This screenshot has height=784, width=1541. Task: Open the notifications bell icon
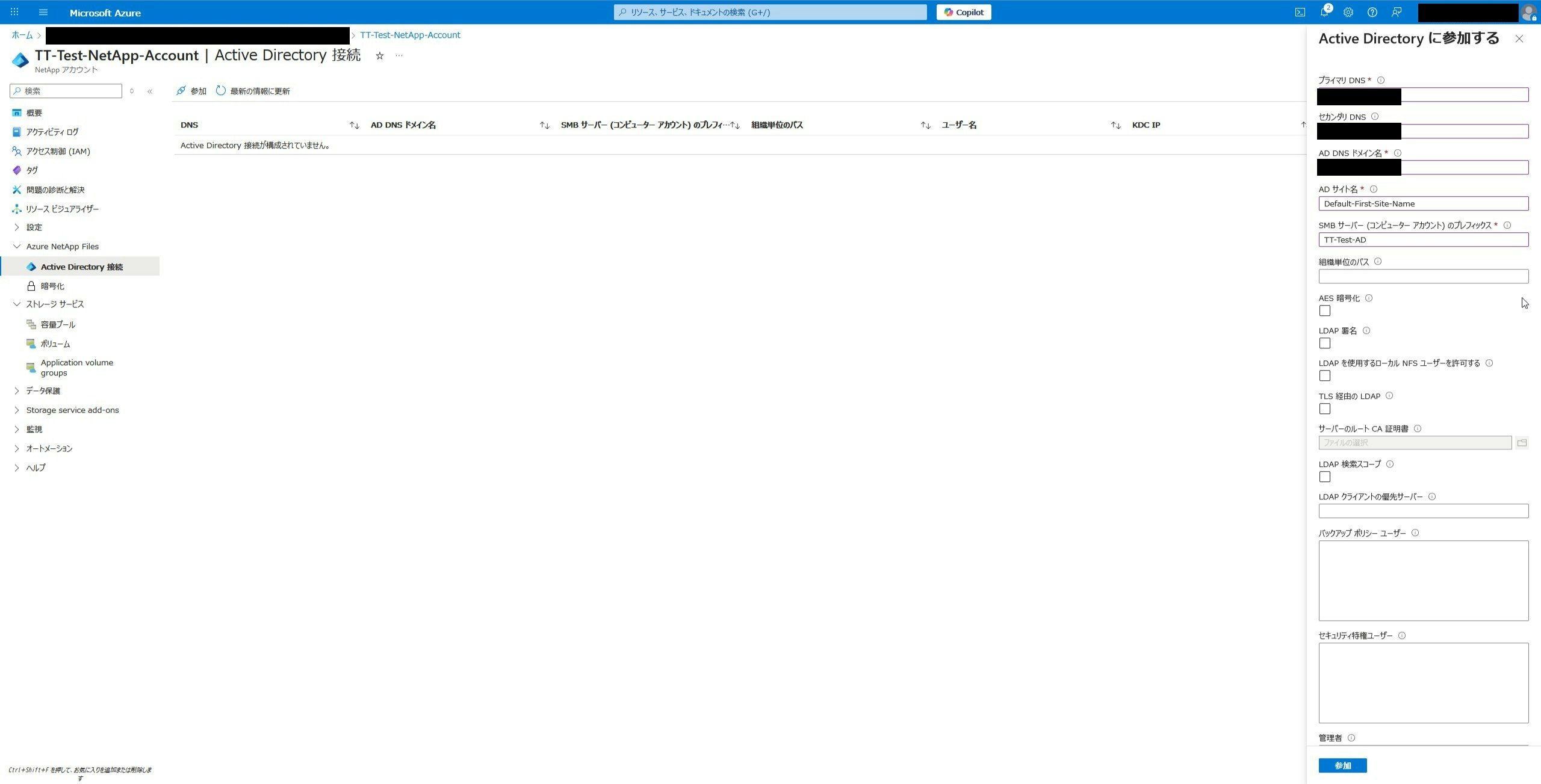tap(1324, 12)
